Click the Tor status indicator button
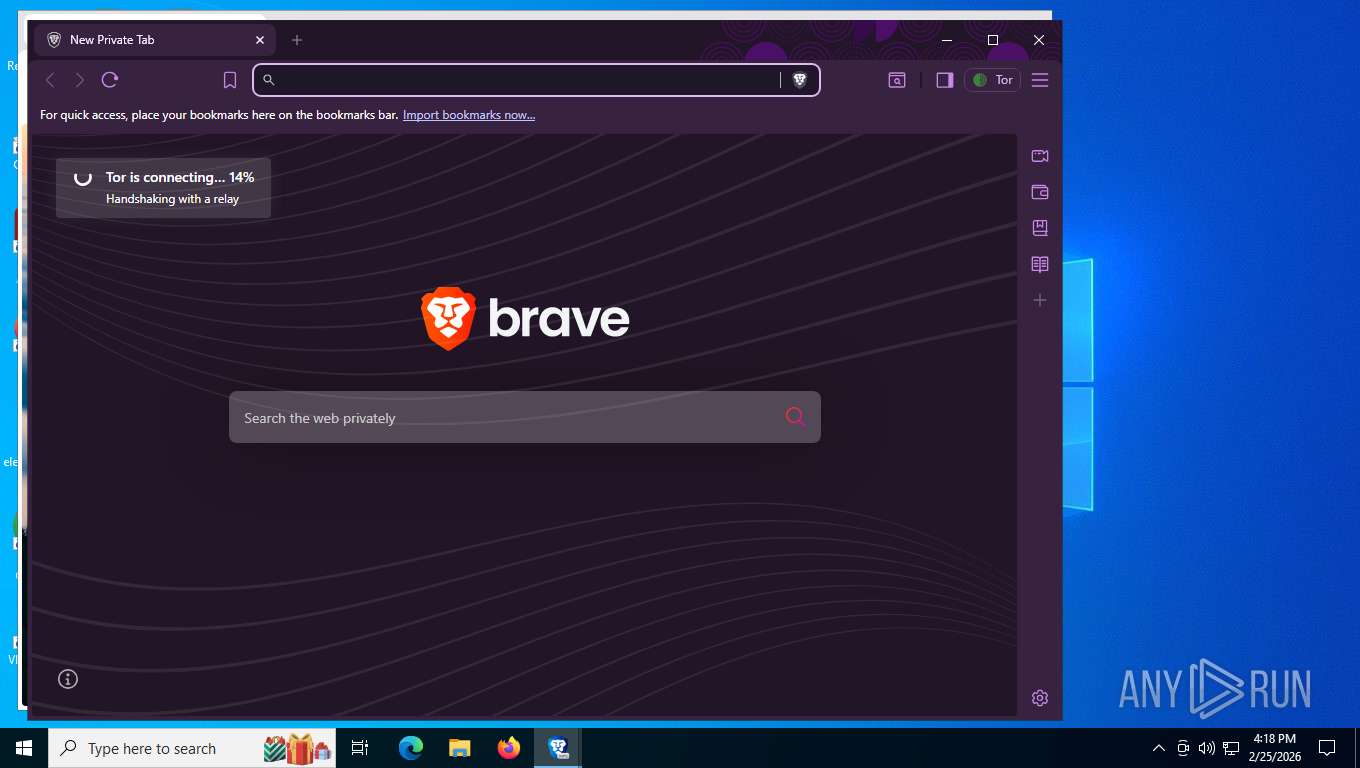The height and width of the screenshot is (768, 1360). pyautogui.click(x=993, y=80)
